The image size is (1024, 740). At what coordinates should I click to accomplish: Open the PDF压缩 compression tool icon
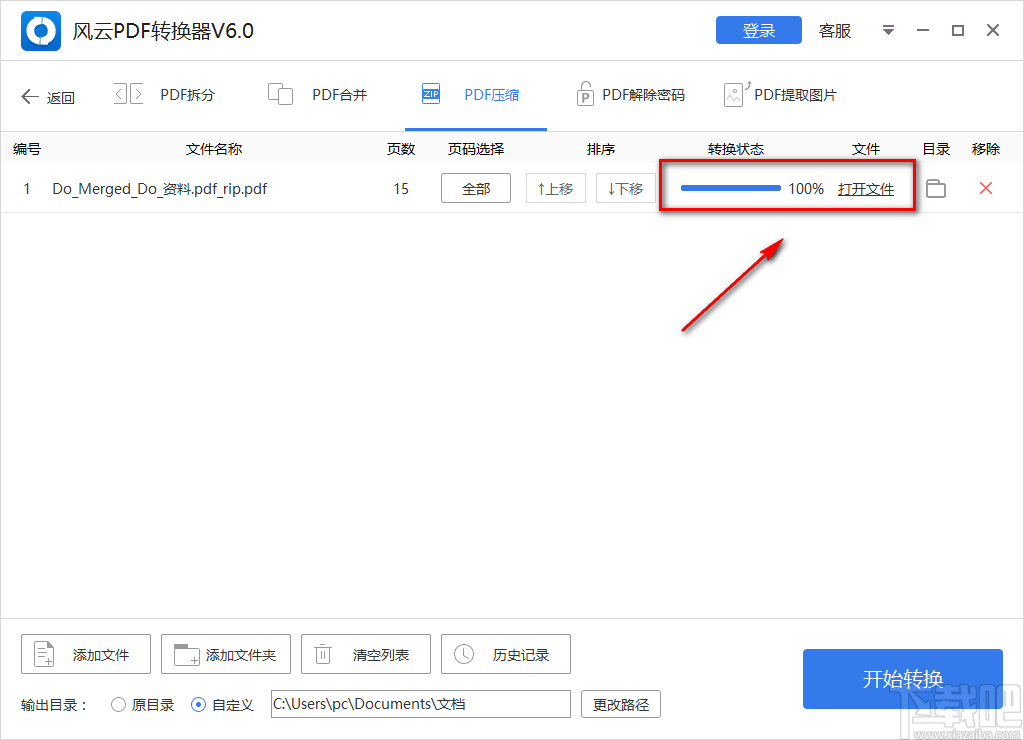(430, 93)
